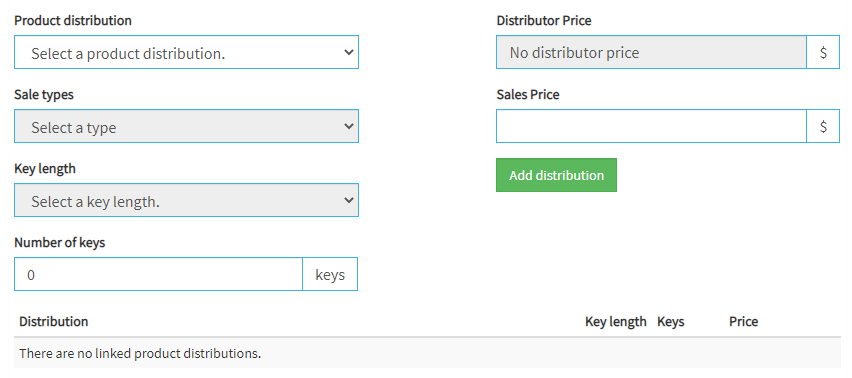Focus the Sales Price input field
Viewport: 852px width, 378px height.
click(x=651, y=126)
